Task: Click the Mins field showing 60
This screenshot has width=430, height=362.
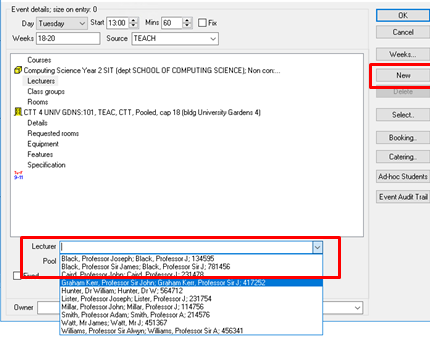Action: pos(172,23)
